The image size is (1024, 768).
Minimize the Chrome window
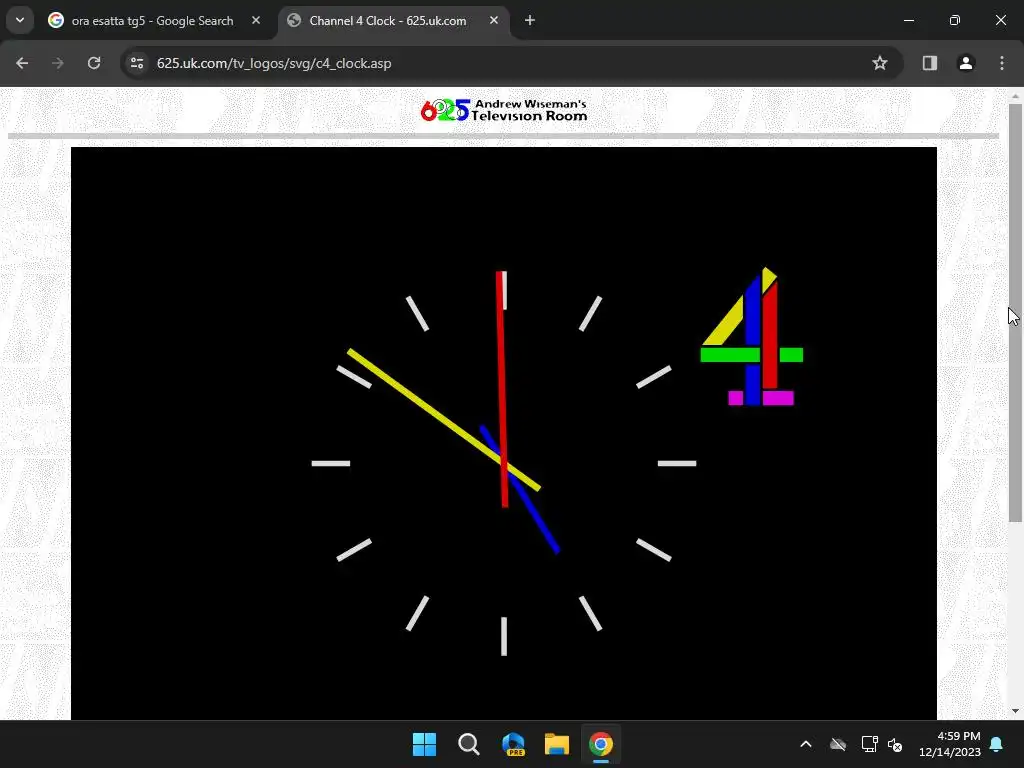pyautogui.click(x=909, y=20)
